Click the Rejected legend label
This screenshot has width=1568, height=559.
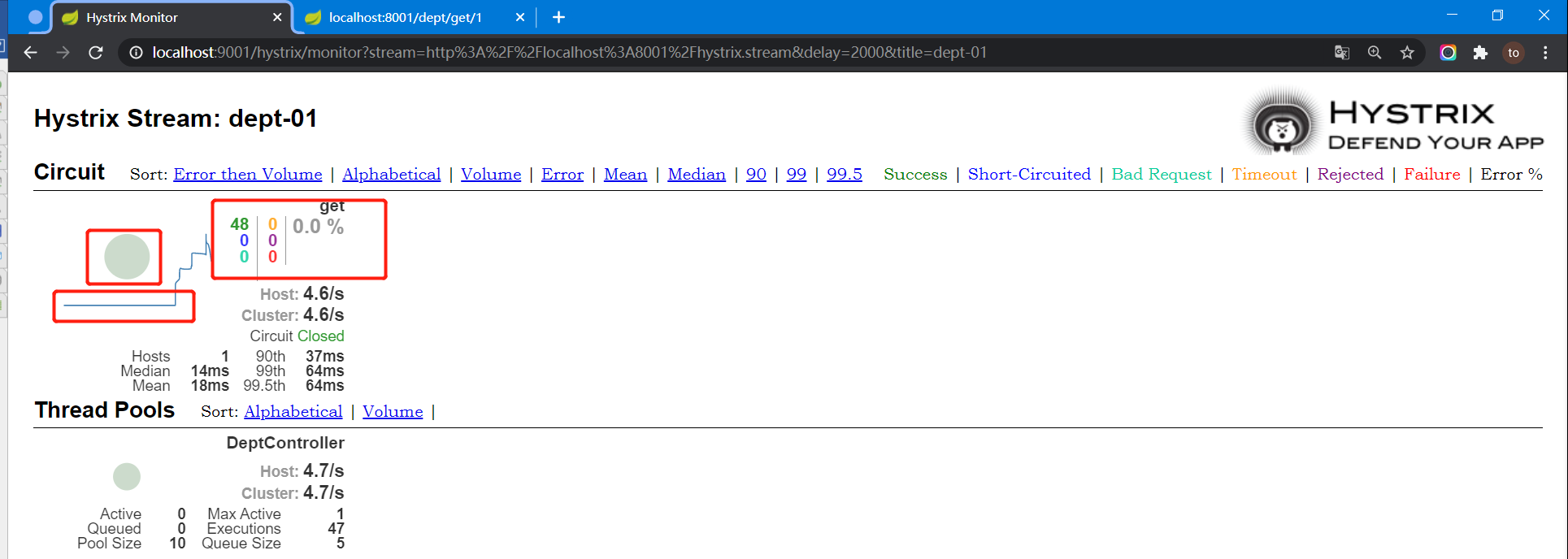(x=1350, y=174)
